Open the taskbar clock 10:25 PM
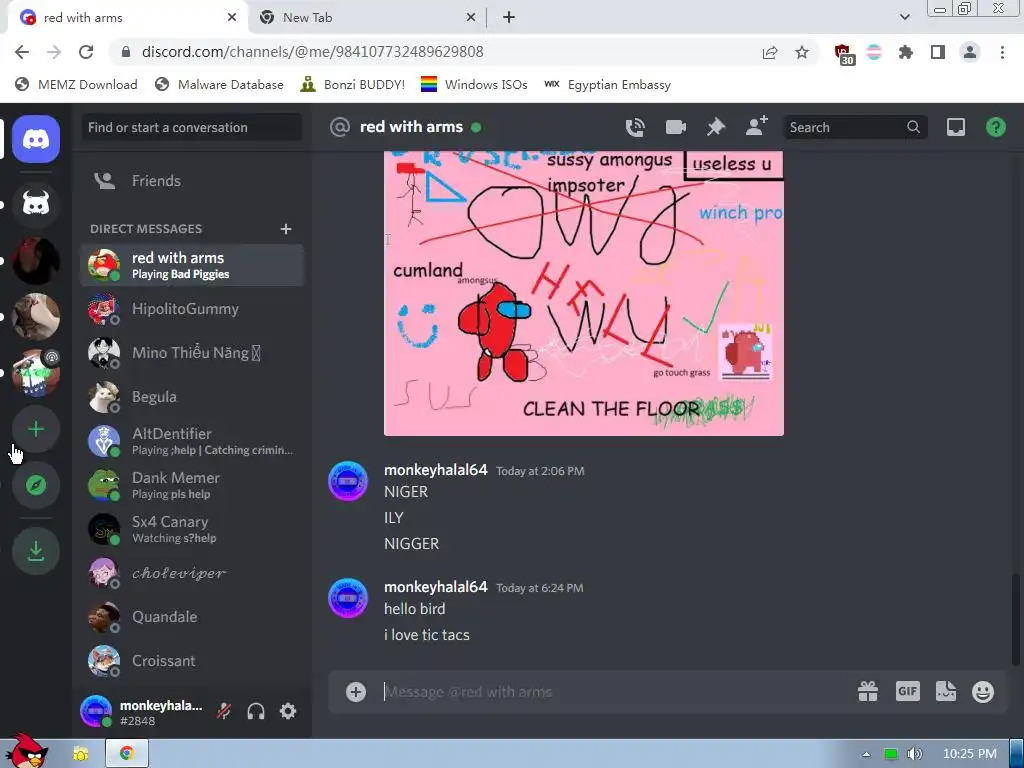Screen dimensions: 1024x768 point(970,754)
